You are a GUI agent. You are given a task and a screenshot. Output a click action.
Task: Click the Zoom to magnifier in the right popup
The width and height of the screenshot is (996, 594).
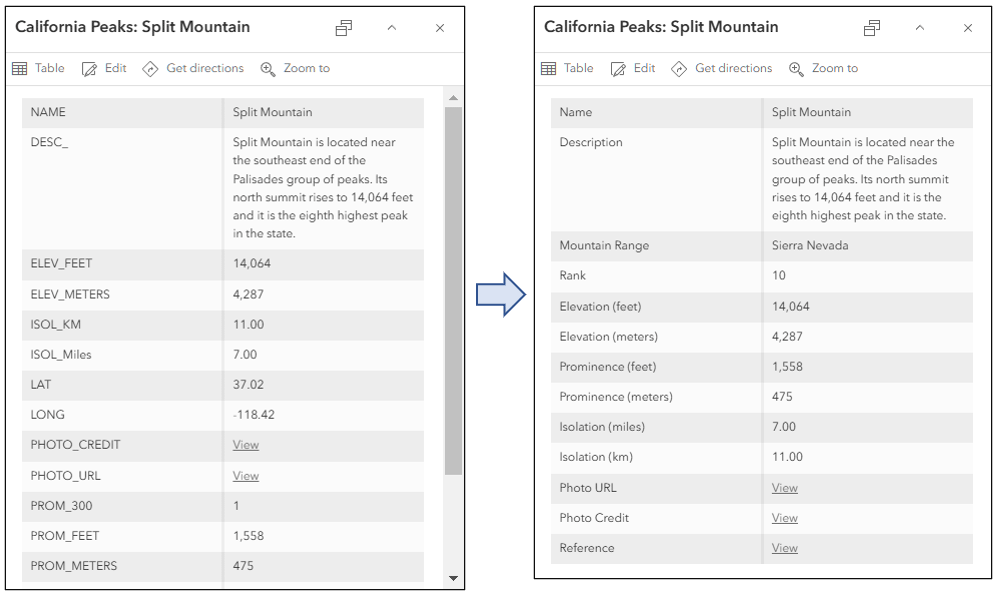coord(824,68)
